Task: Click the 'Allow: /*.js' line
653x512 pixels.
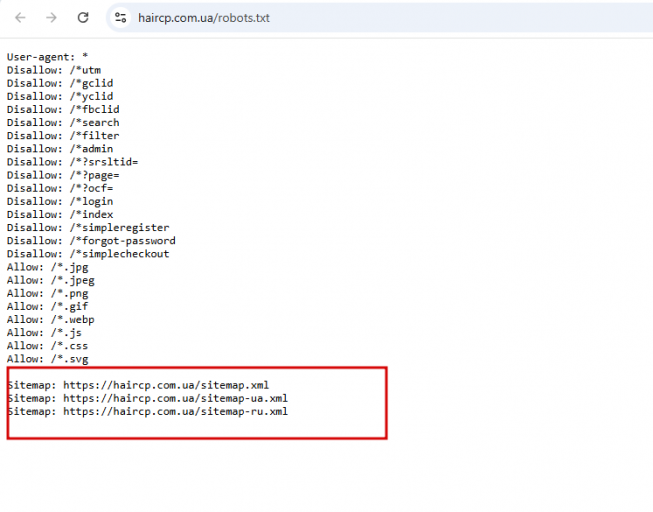Action: click(44, 332)
